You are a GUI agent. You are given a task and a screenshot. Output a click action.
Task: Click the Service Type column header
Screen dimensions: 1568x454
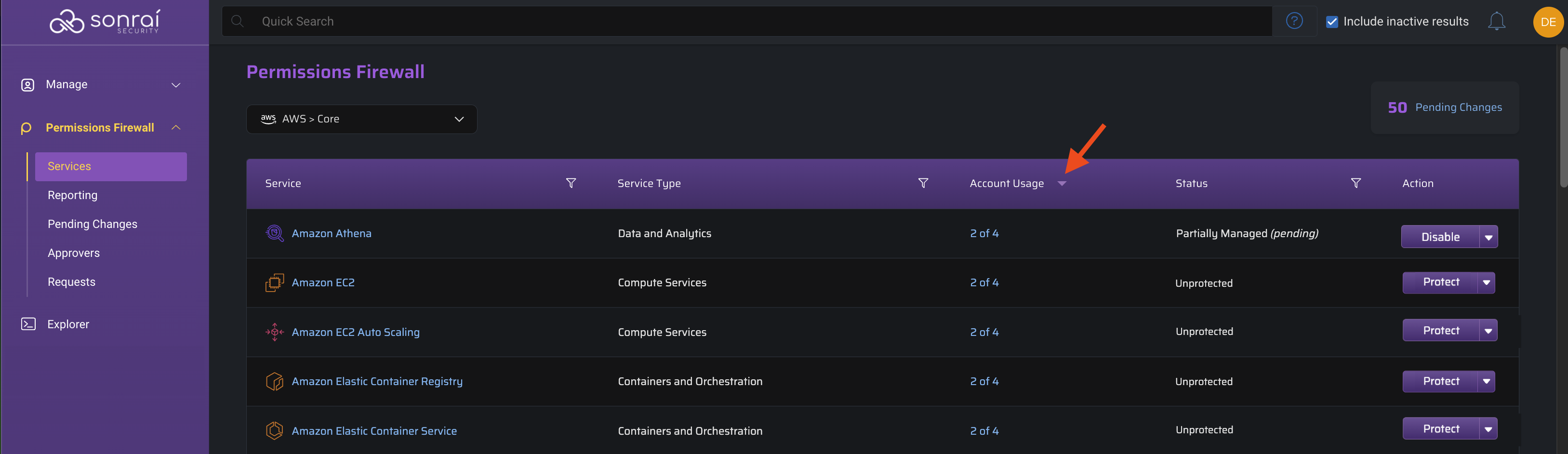tap(649, 183)
